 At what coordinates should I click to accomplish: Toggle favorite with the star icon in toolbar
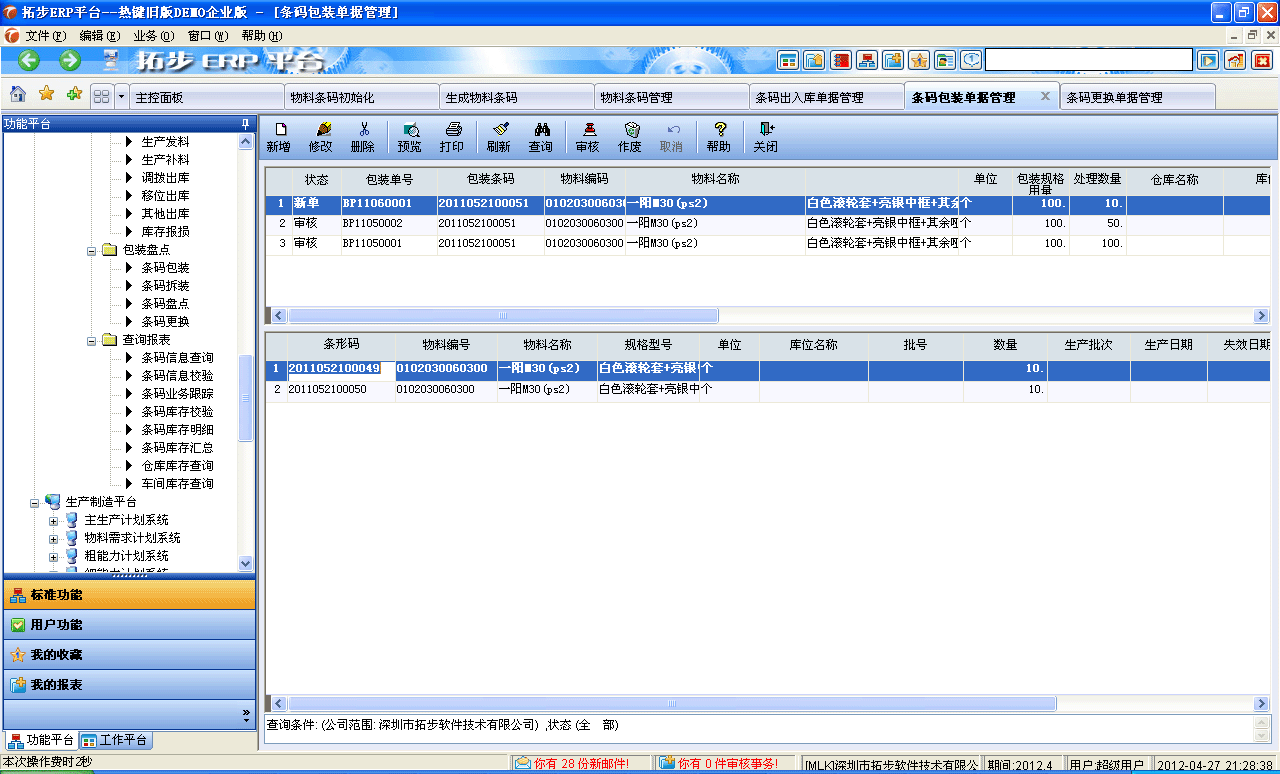[x=45, y=96]
